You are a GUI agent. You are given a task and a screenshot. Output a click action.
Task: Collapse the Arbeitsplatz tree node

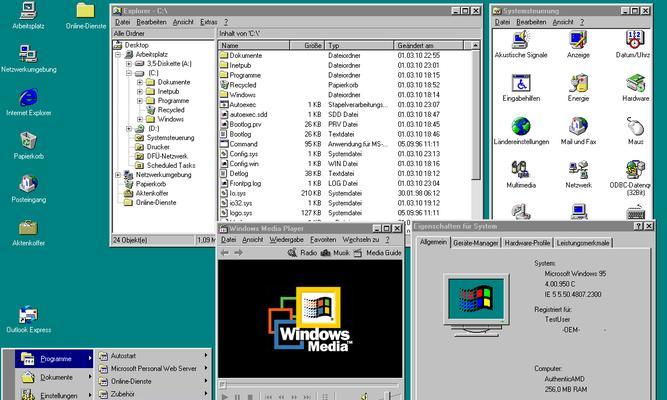(118, 54)
